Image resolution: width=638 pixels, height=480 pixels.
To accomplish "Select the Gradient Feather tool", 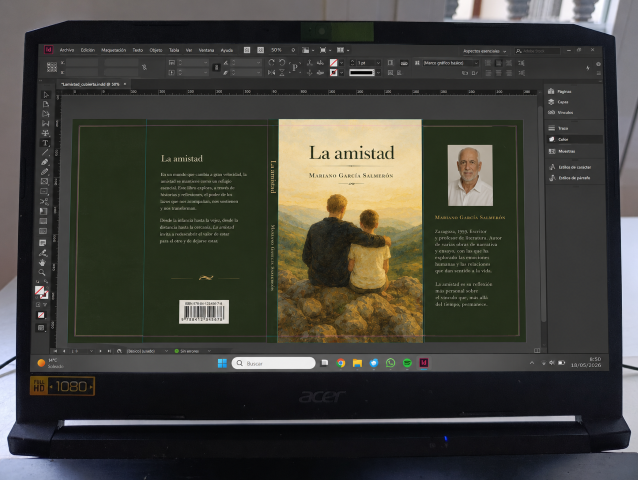I will pos(43,231).
